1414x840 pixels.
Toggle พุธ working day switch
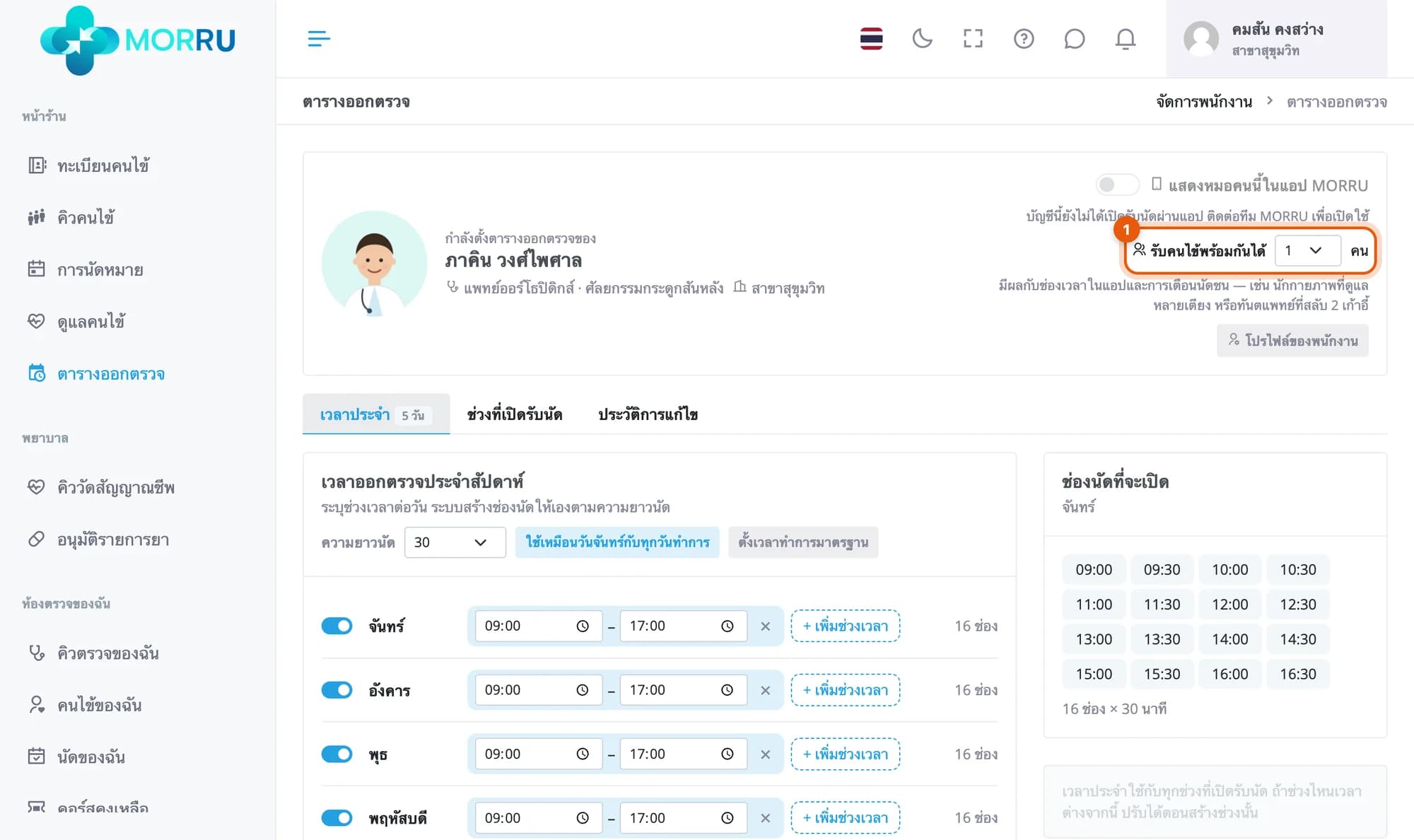337,754
